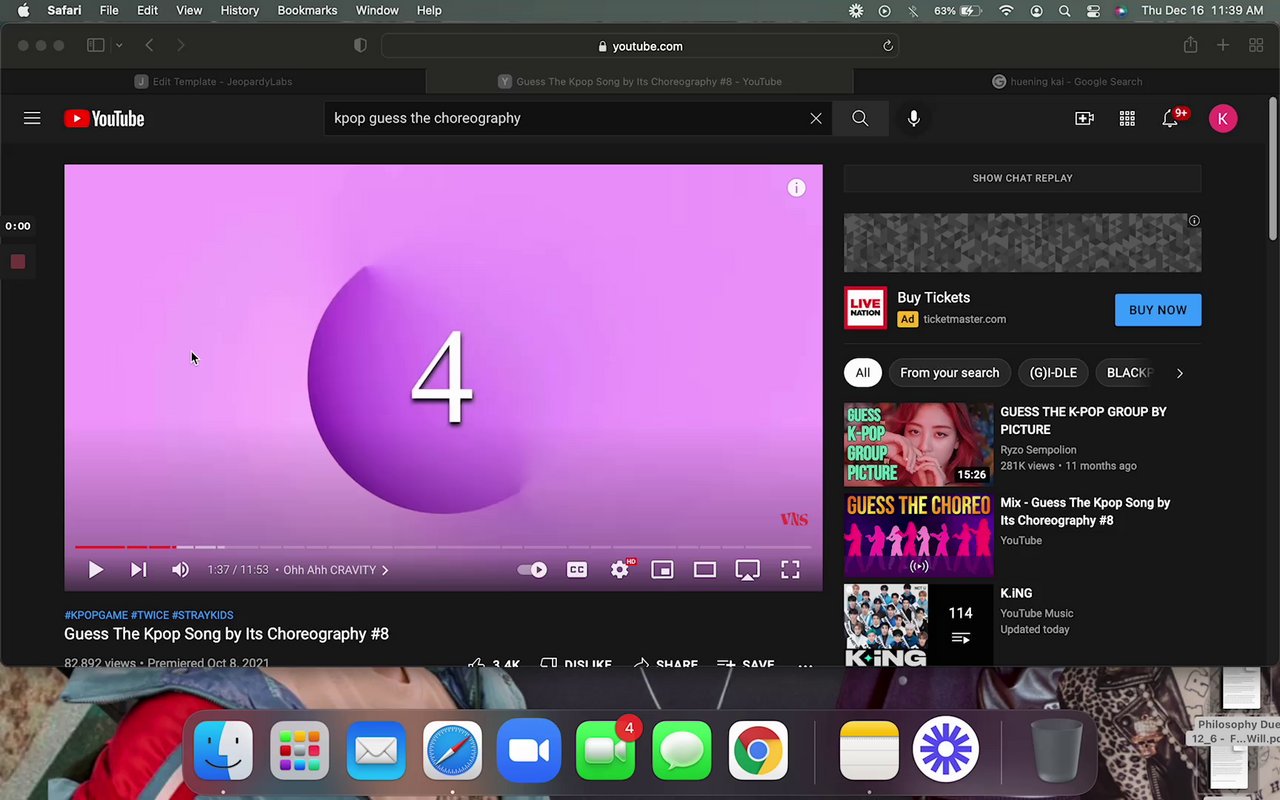
Task: Go back in Safari history
Action: click(149, 45)
